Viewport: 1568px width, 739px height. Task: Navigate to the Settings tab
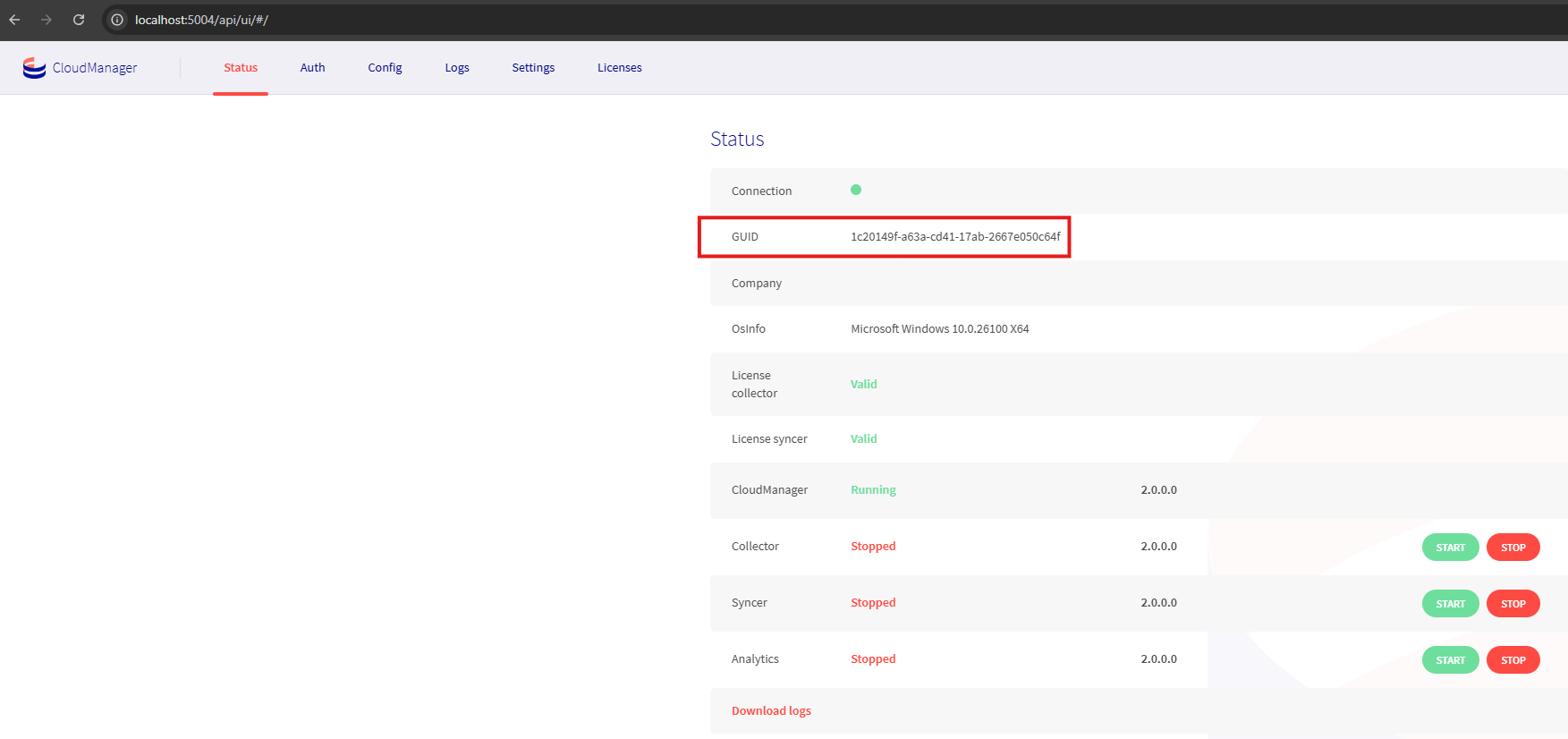[x=533, y=68]
